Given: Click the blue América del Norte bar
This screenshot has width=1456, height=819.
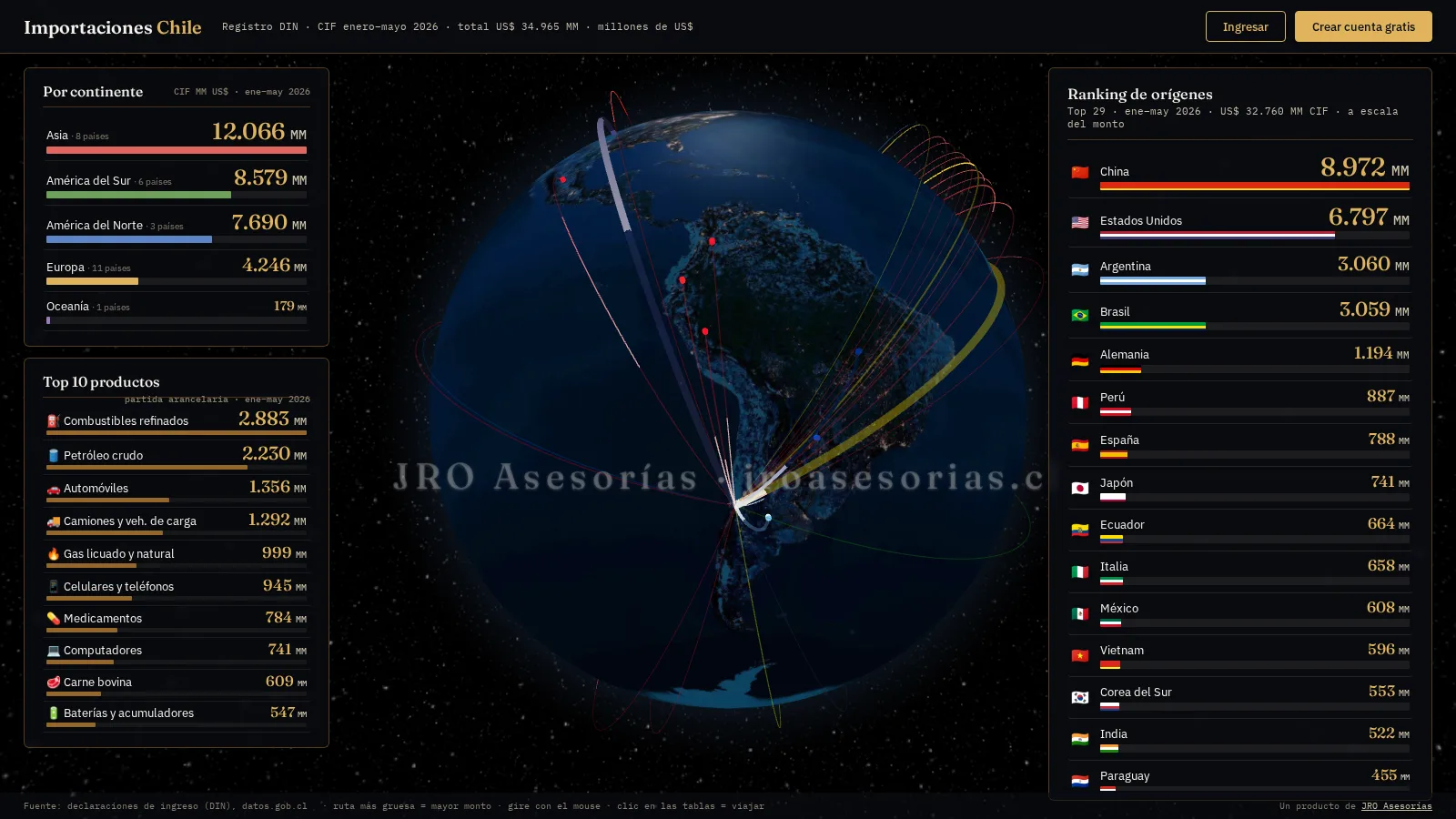Looking at the screenshot, I should (129, 239).
